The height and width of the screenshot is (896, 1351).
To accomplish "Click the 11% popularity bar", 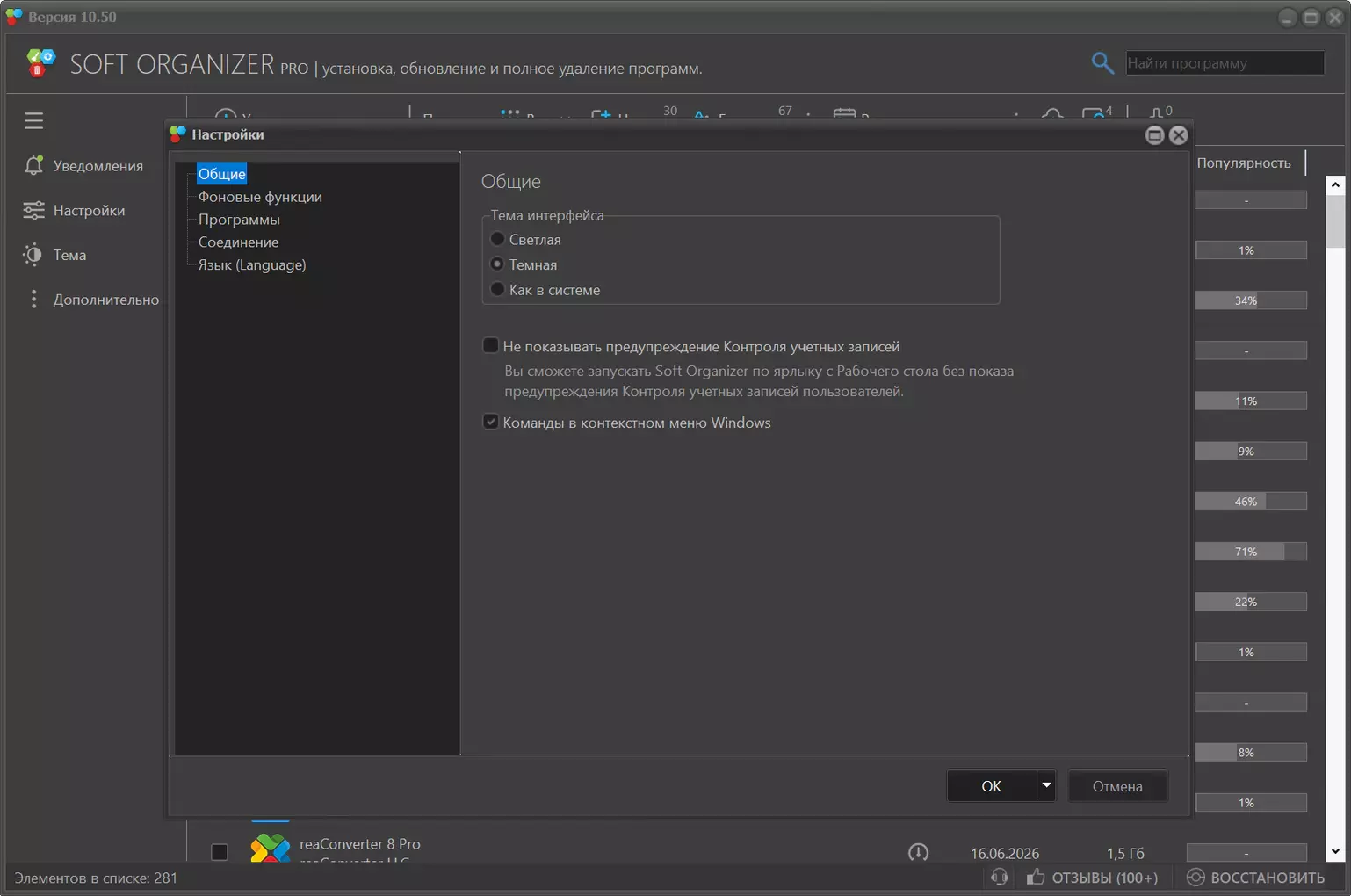I will (1251, 401).
